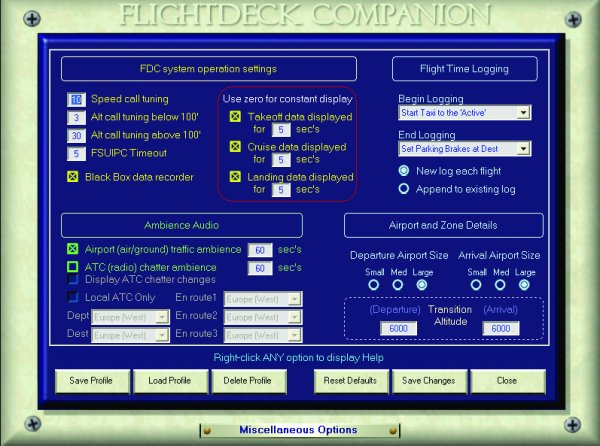Choose Small arrival airport size
600x446 pixels.
click(476, 285)
